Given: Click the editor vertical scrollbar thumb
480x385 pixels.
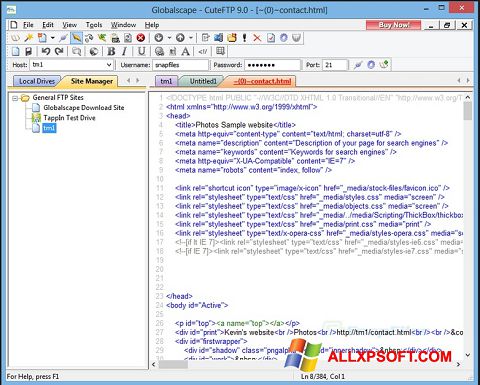Looking at the screenshot, I should [x=468, y=111].
